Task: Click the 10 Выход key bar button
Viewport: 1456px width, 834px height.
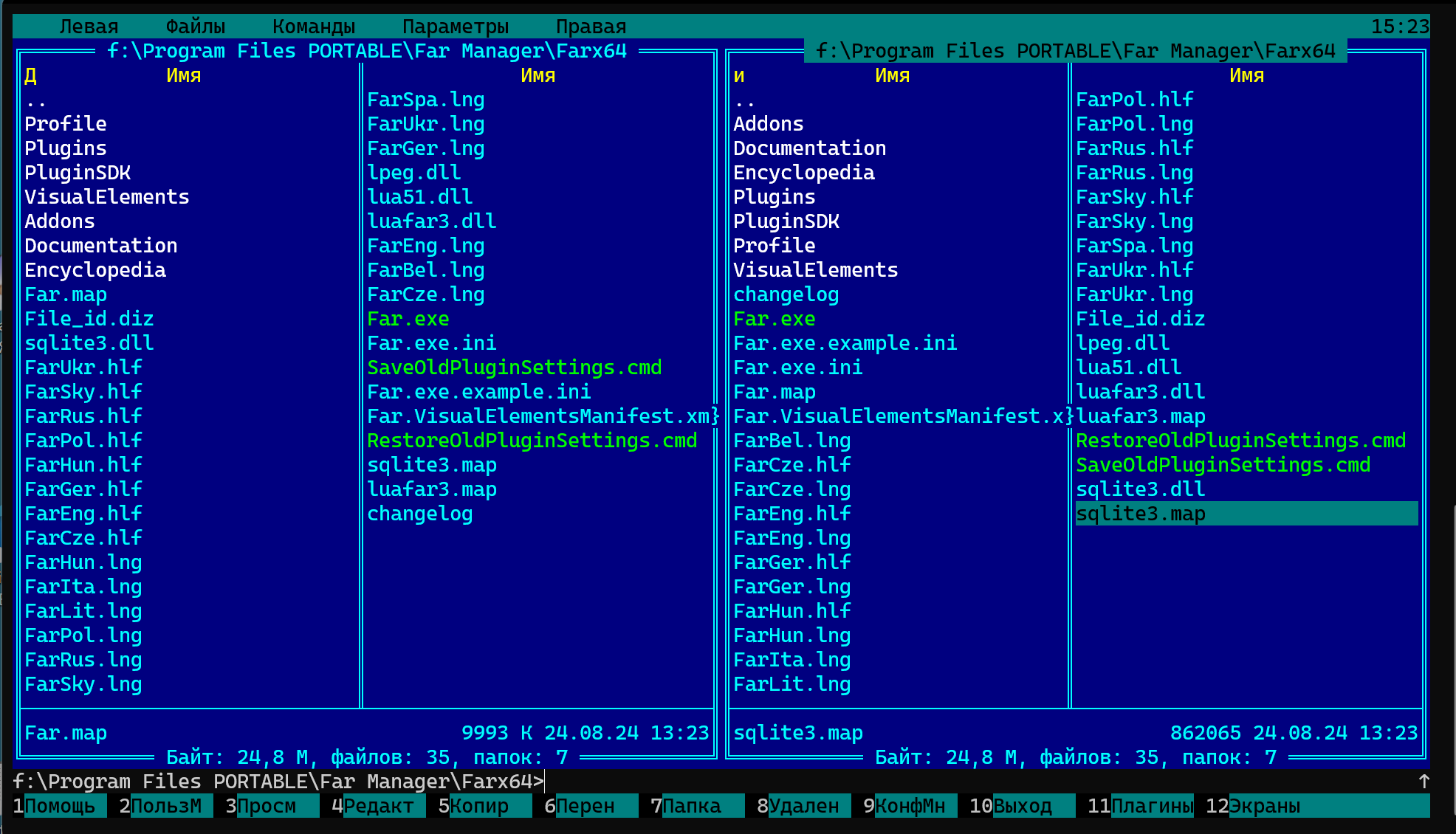Action: [1023, 806]
